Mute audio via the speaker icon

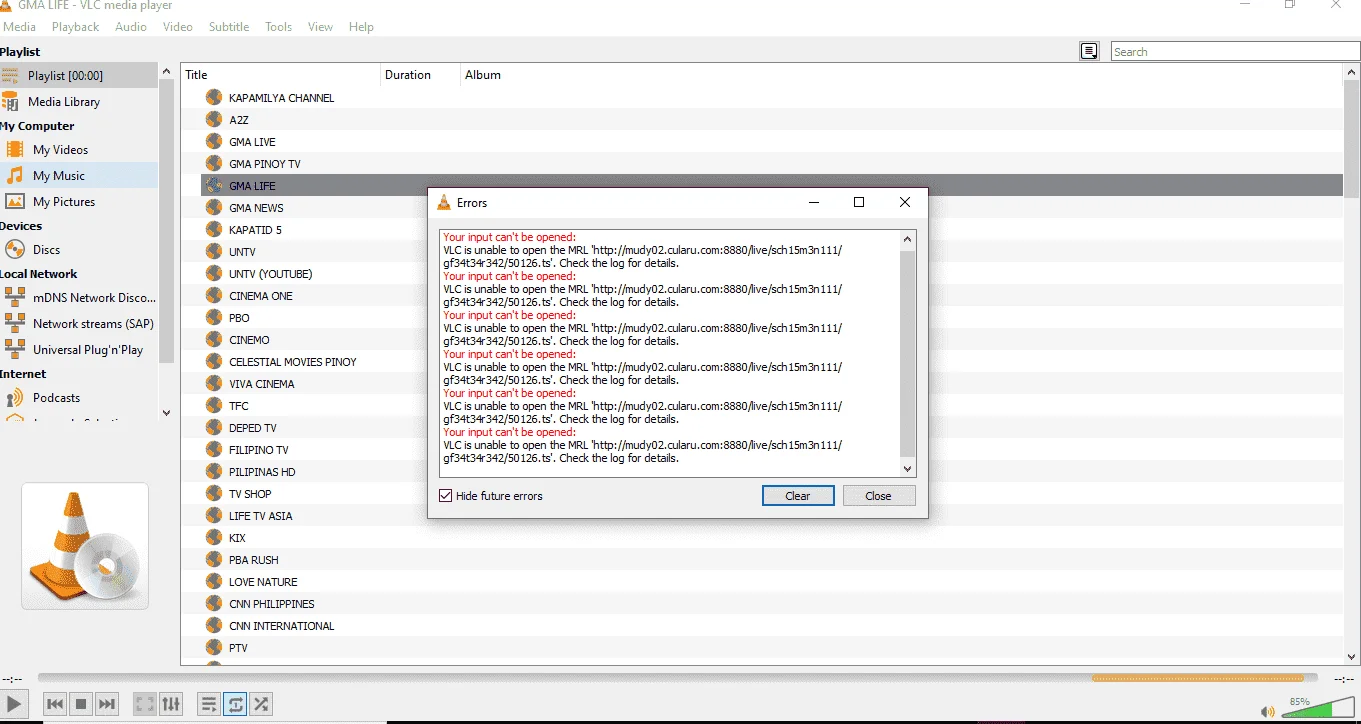(1268, 712)
